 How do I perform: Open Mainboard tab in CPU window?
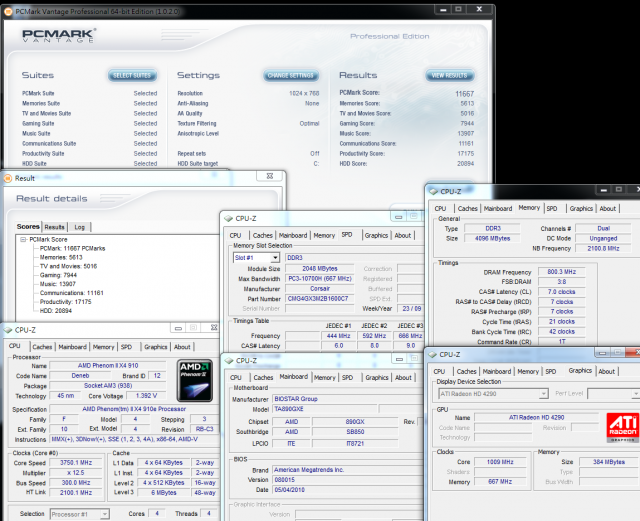(x=72, y=347)
